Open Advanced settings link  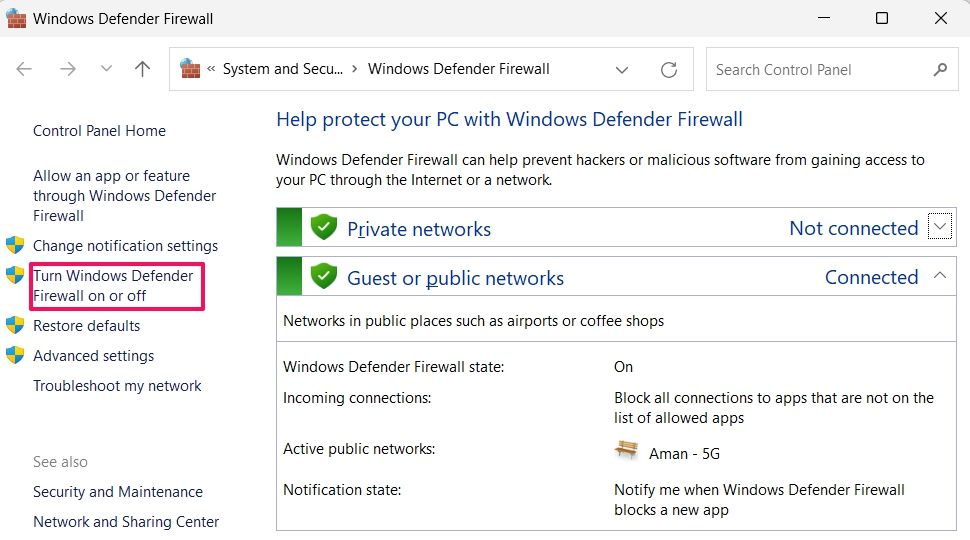click(x=93, y=356)
